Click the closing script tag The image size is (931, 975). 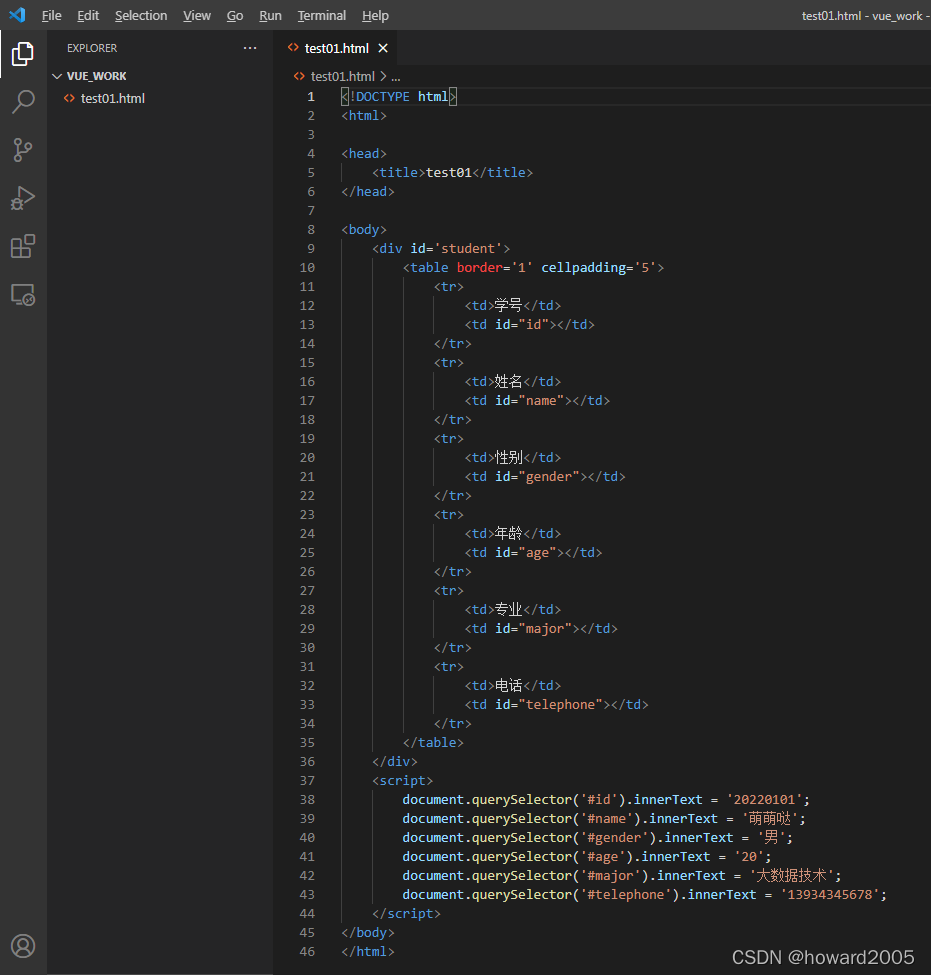[x=406, y=913]
